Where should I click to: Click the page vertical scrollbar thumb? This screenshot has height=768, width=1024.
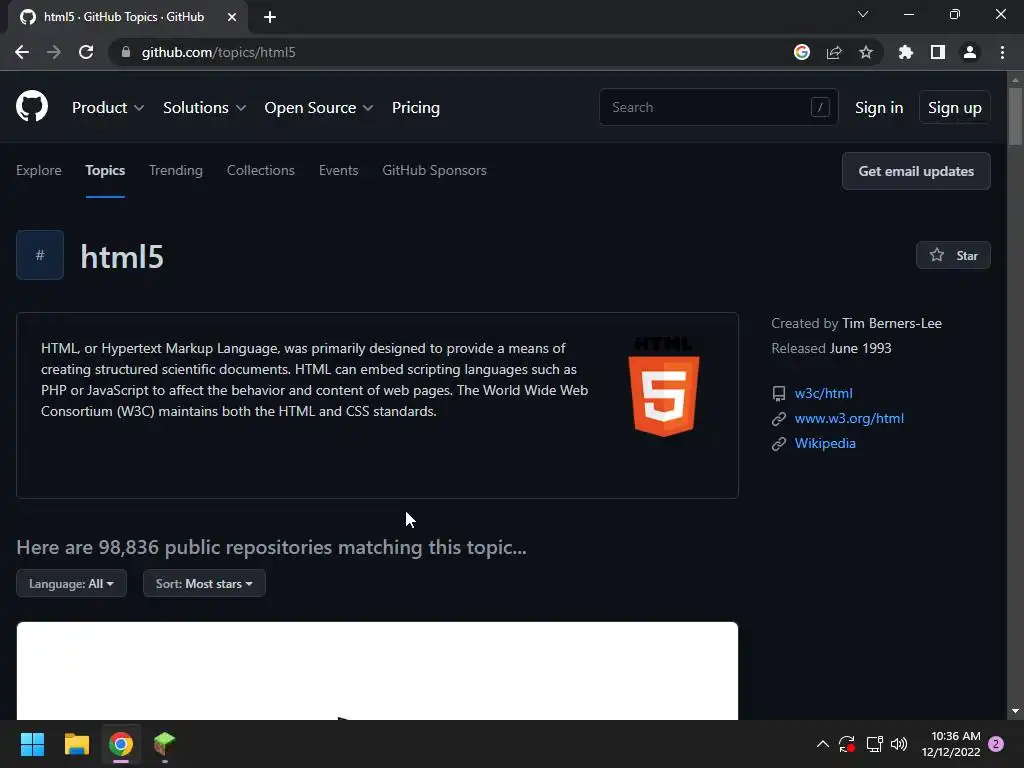1015,116
